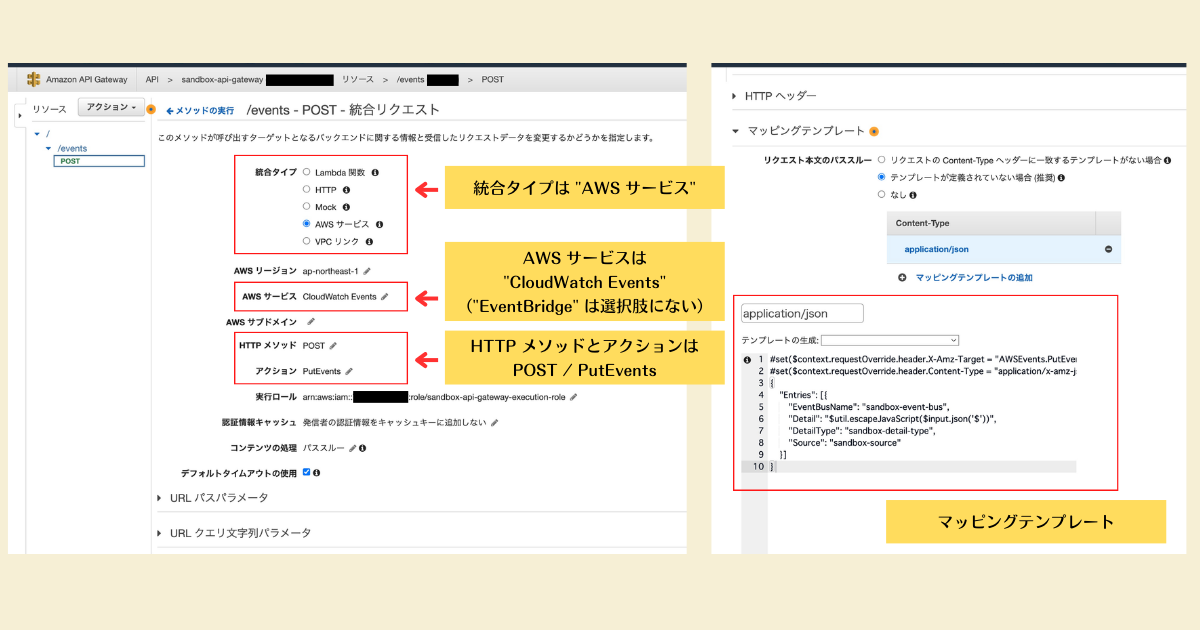Open API breadcrumb item
Viewport: 1200px width, 630px height.
(152, 79)
